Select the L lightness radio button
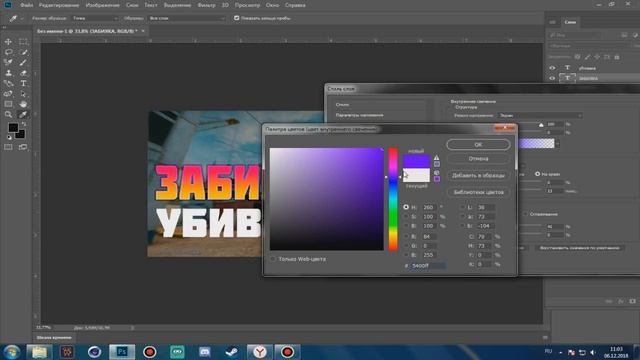The image size is (640, 360). 462,207
